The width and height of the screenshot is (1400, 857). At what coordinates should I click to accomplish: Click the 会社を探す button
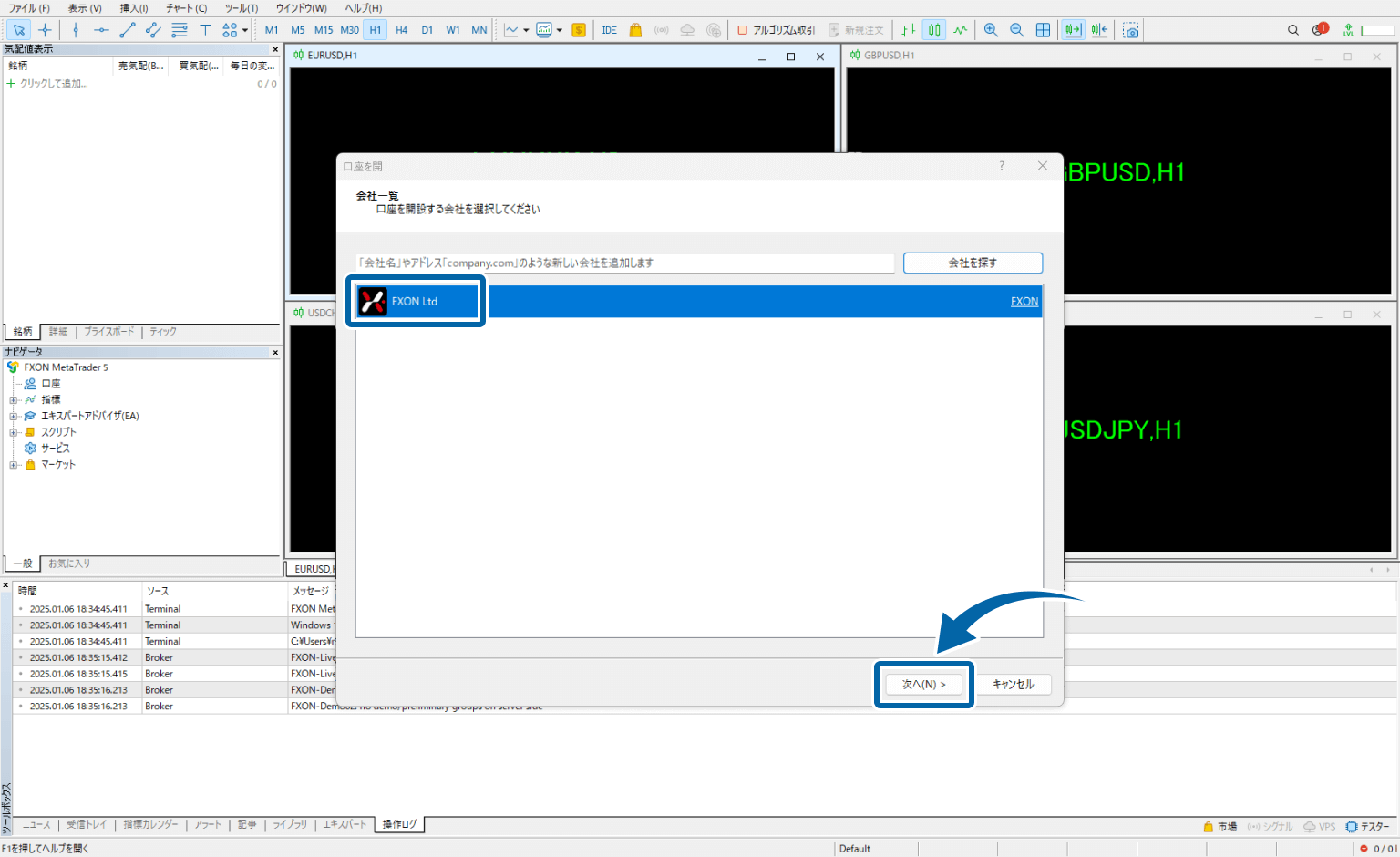pos(973,263)
